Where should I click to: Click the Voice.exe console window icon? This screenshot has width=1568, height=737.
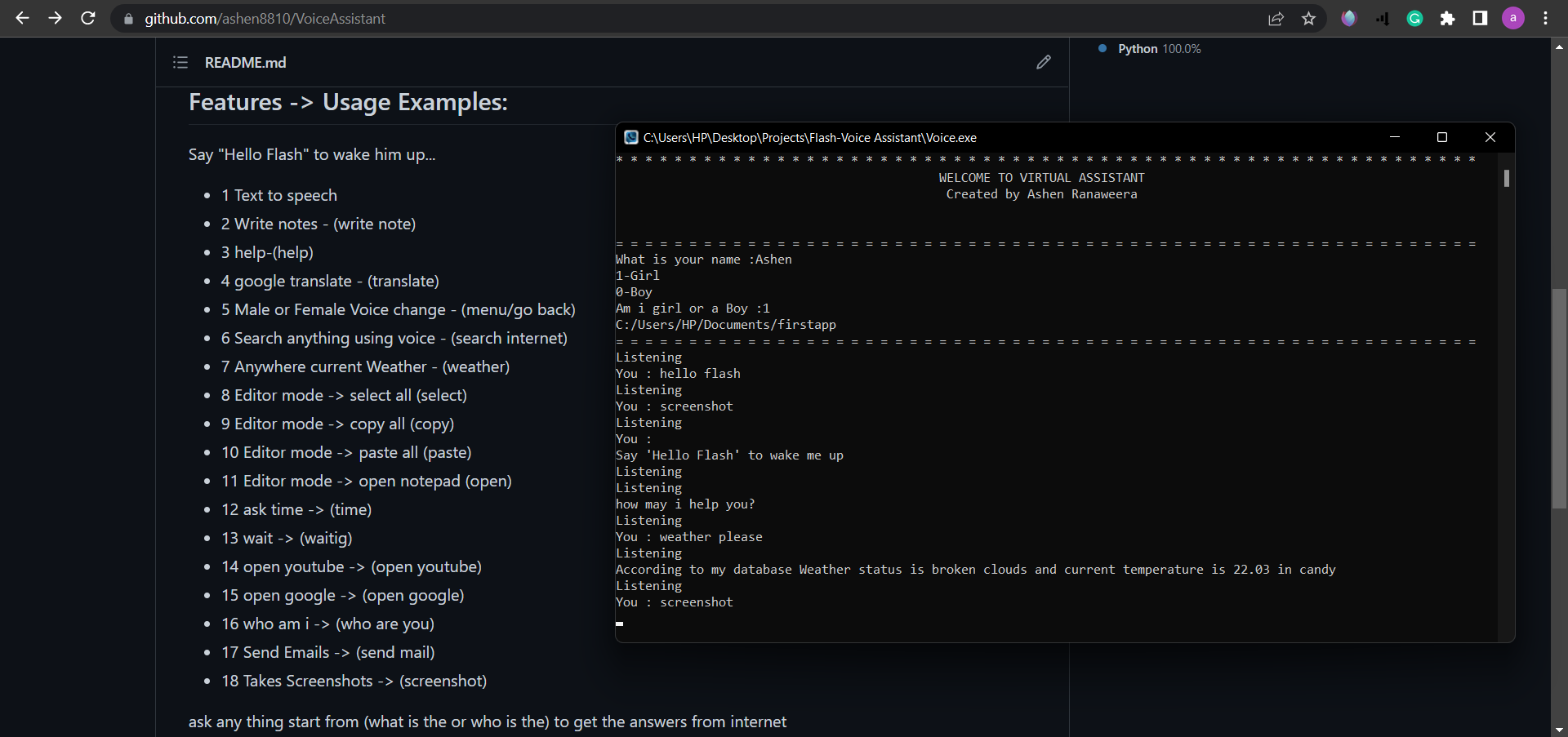(x=630, y=137)
